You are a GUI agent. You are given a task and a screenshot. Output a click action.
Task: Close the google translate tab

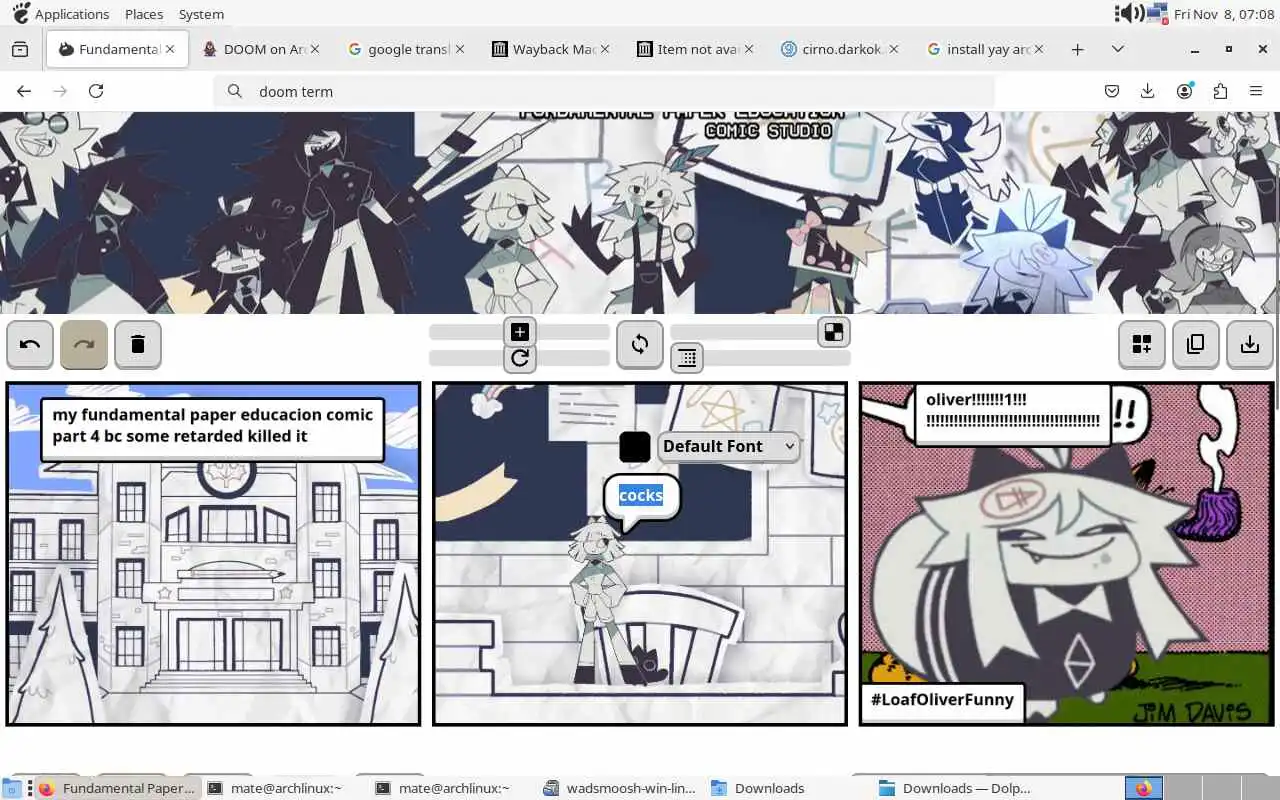(460, 49)
